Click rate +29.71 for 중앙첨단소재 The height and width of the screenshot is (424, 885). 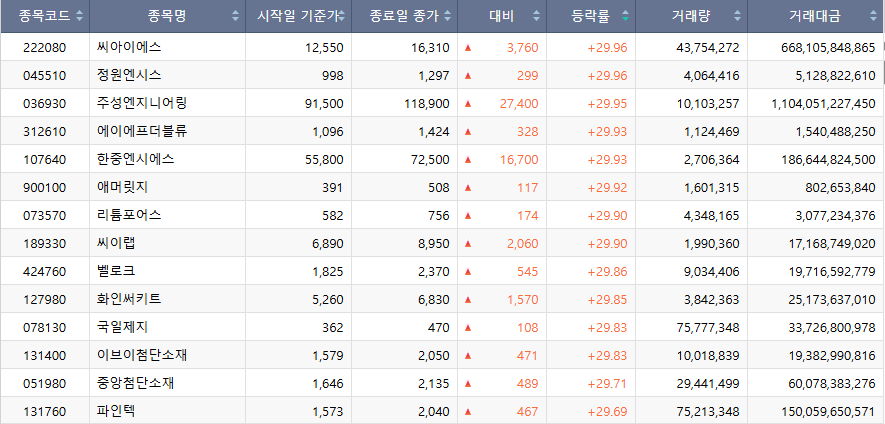pos(607,384)
